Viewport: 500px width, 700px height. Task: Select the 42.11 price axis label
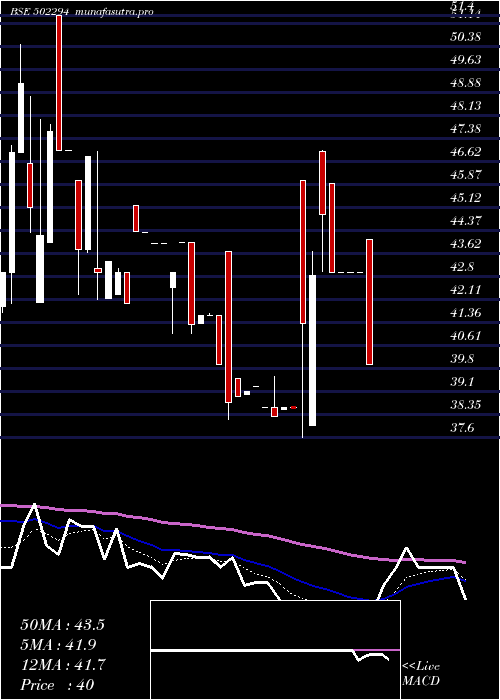tap(466, 290)
